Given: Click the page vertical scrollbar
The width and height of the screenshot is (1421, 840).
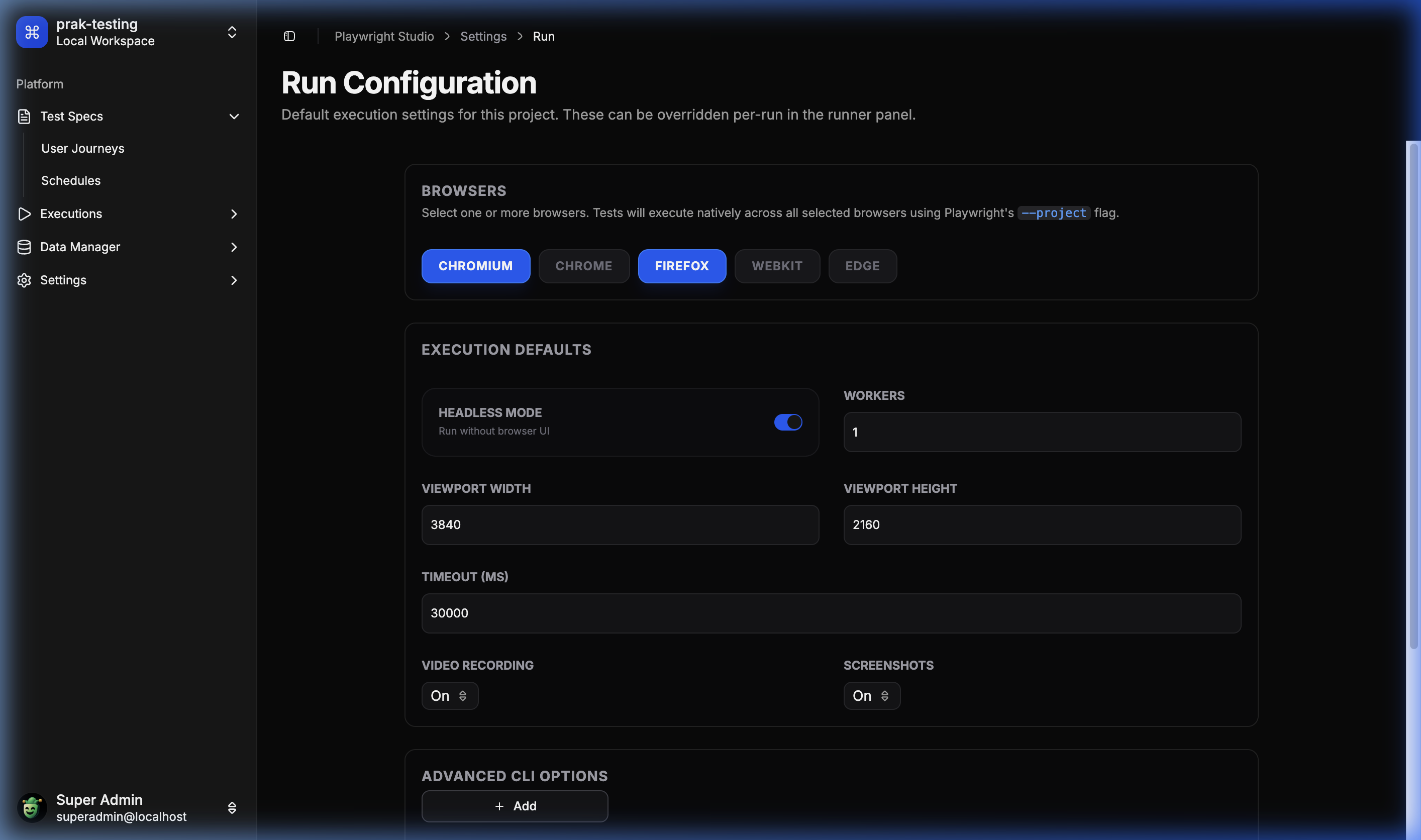Looking at the screenshot, I should [x=1413, y=396].
